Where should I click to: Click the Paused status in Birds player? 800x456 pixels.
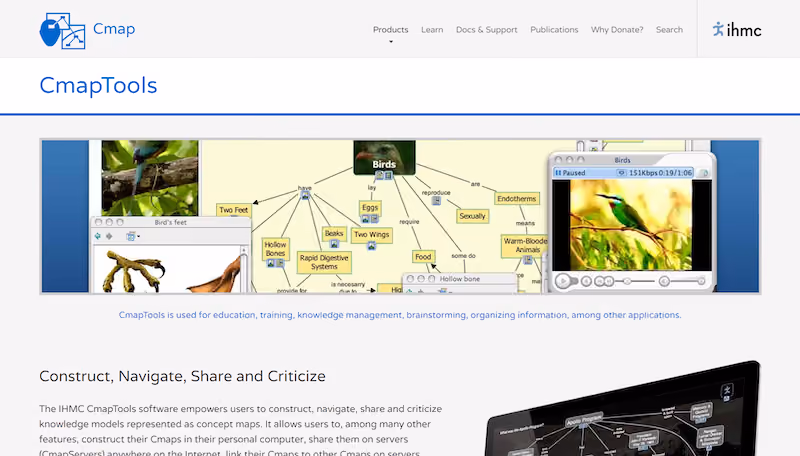(x=570, y=173)
